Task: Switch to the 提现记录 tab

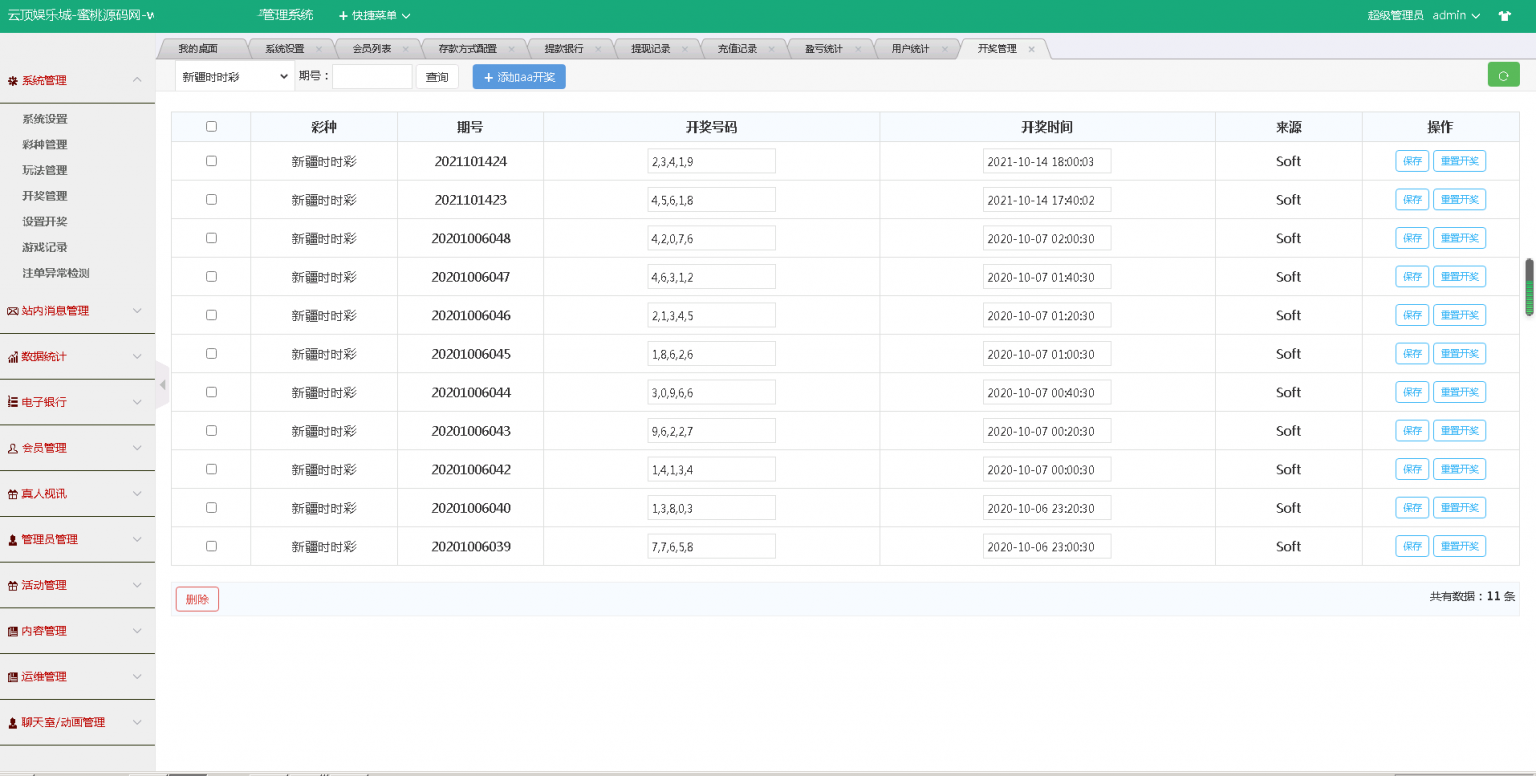Action: pyautogui.click(x=650, y=49)
